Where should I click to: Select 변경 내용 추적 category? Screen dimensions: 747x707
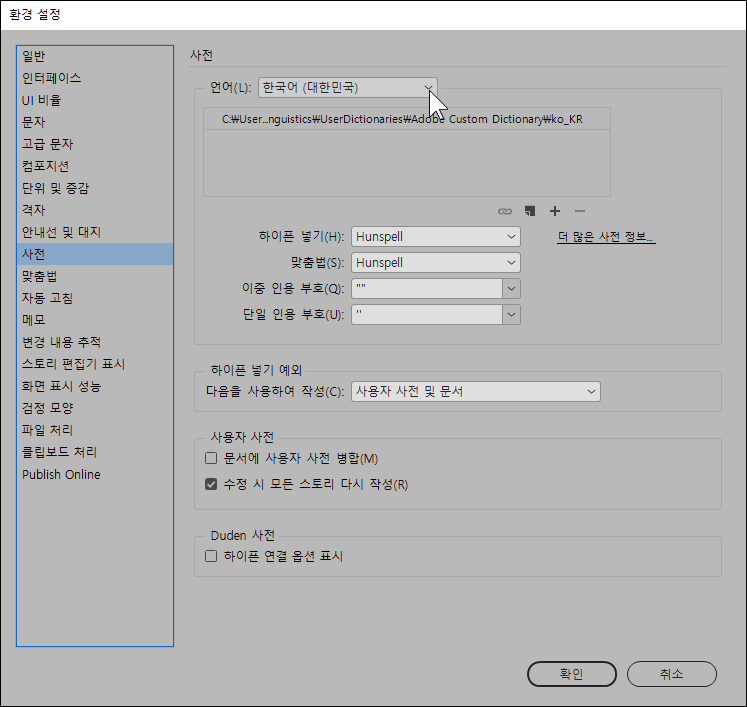tap(95, 342)
